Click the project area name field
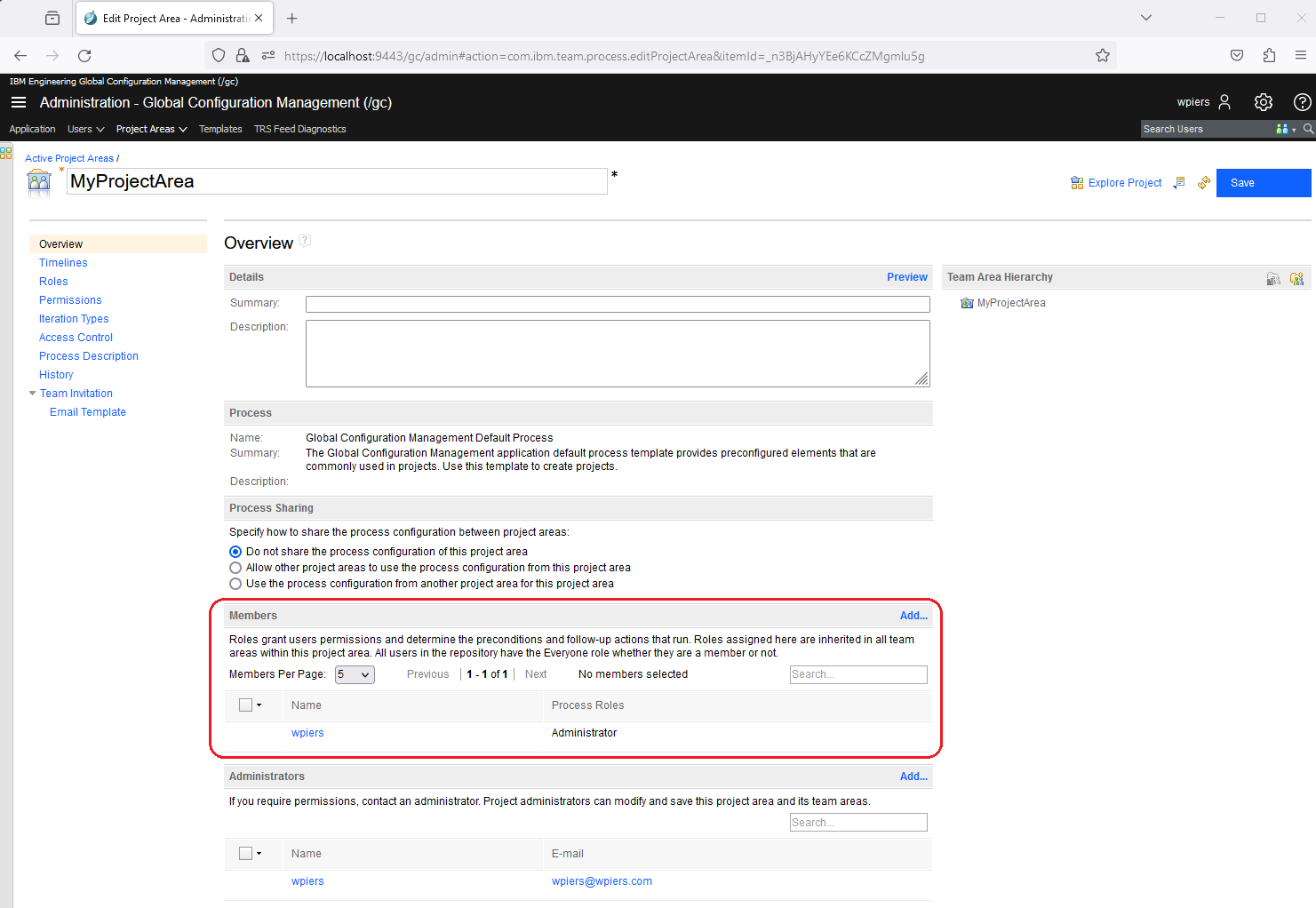Viewport: 1316px width, 908px height. click(x=337, y=181)
